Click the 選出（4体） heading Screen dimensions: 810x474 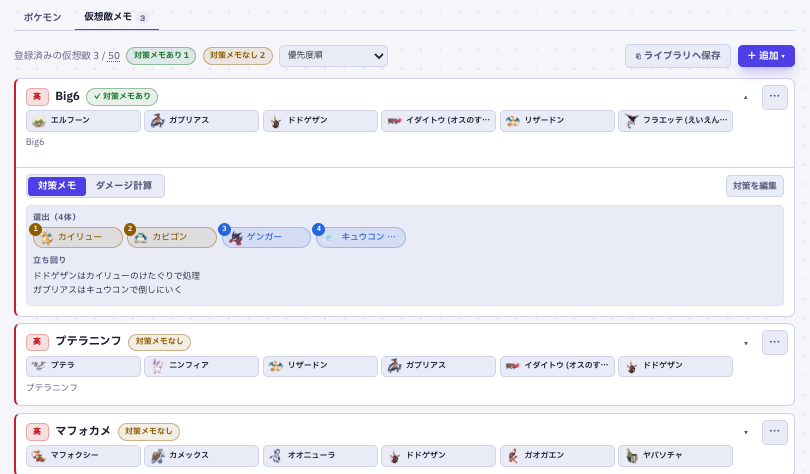pyautogui.click(x=54, y=217)
